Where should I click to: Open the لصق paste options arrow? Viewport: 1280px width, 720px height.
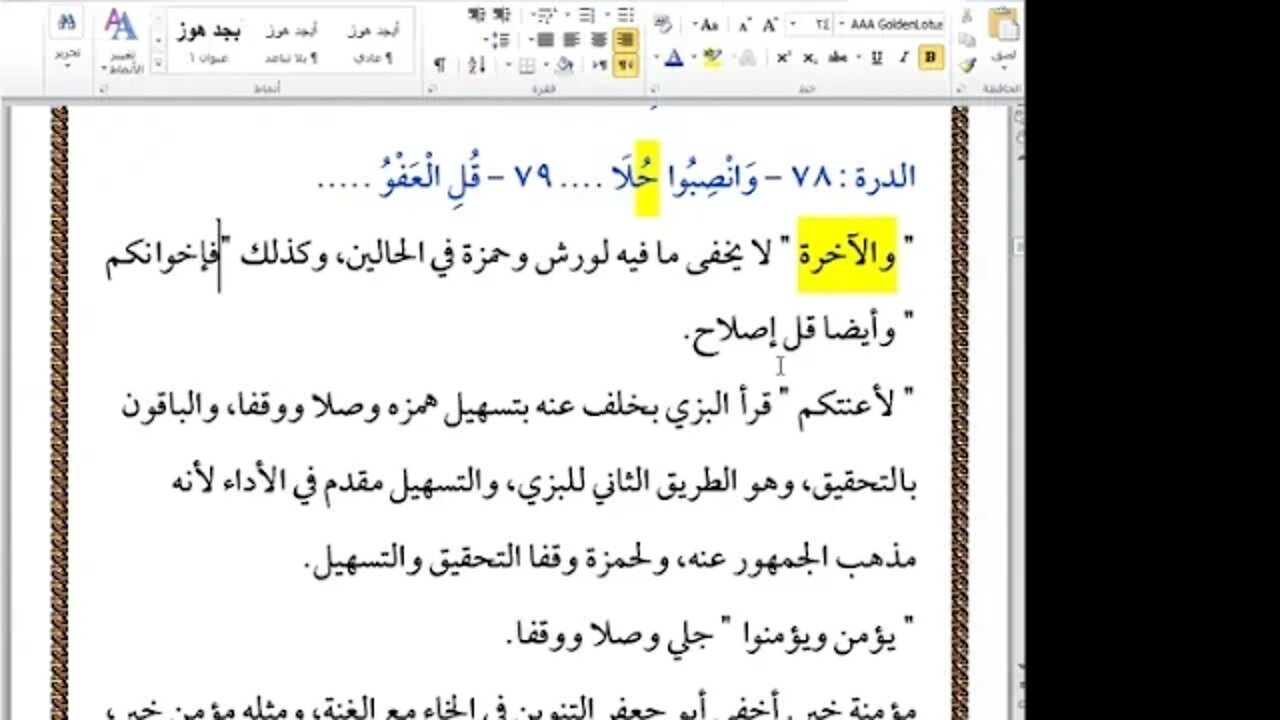[x=1004, y=62]
